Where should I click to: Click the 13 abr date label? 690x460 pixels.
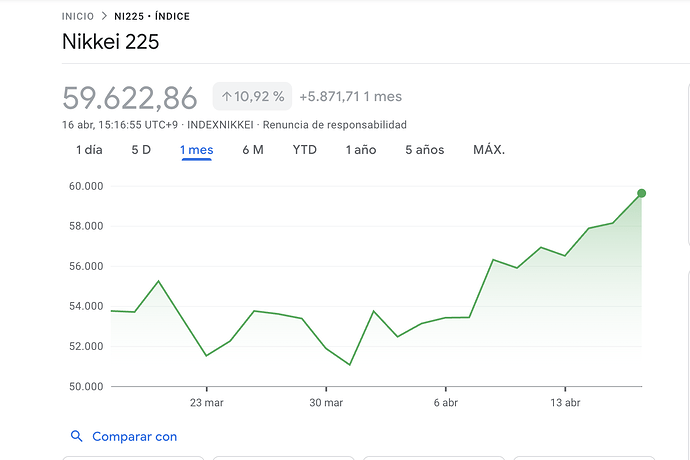(x=565, y=403)
